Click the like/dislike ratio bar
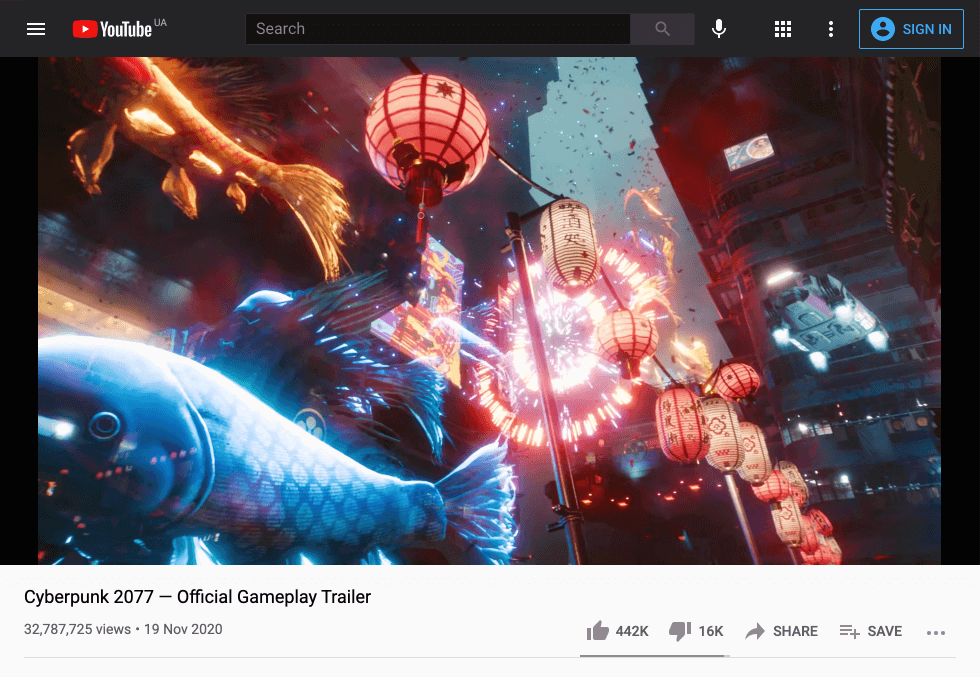The width and height of the screenshot is (980, 677). 654,656
